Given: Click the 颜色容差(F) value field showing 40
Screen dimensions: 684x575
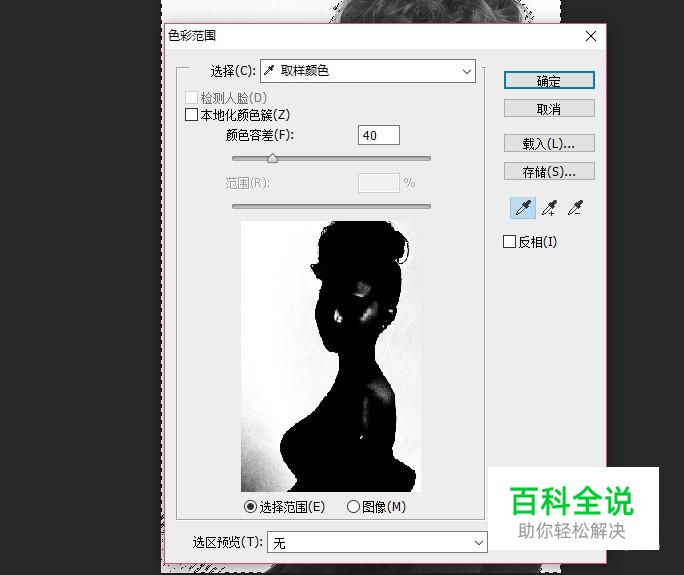Looking at the screenshot, I should tap(379, 135).
